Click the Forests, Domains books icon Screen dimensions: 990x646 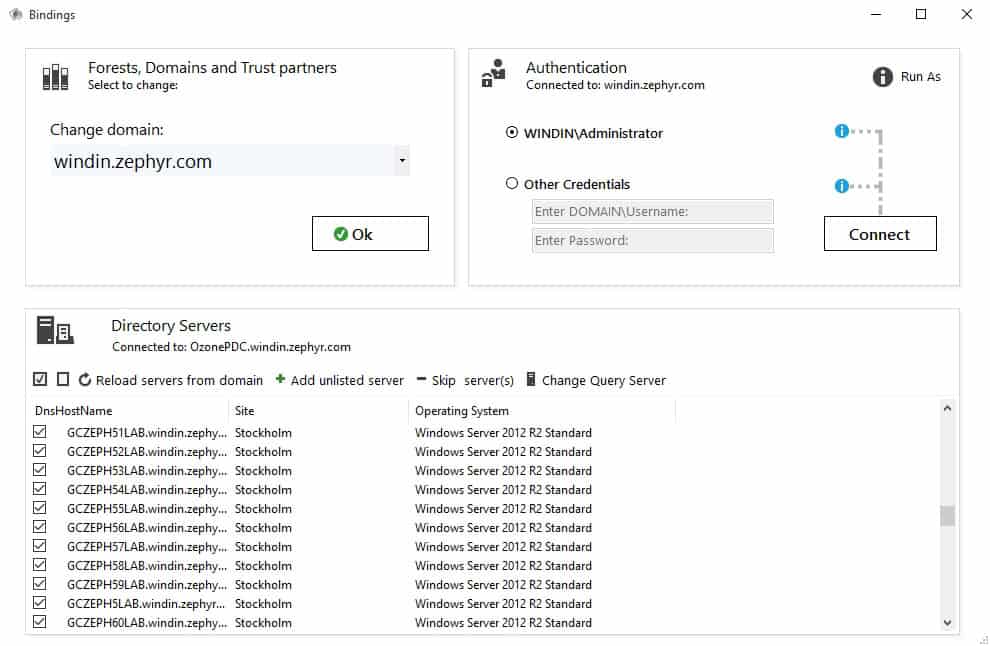56,77
